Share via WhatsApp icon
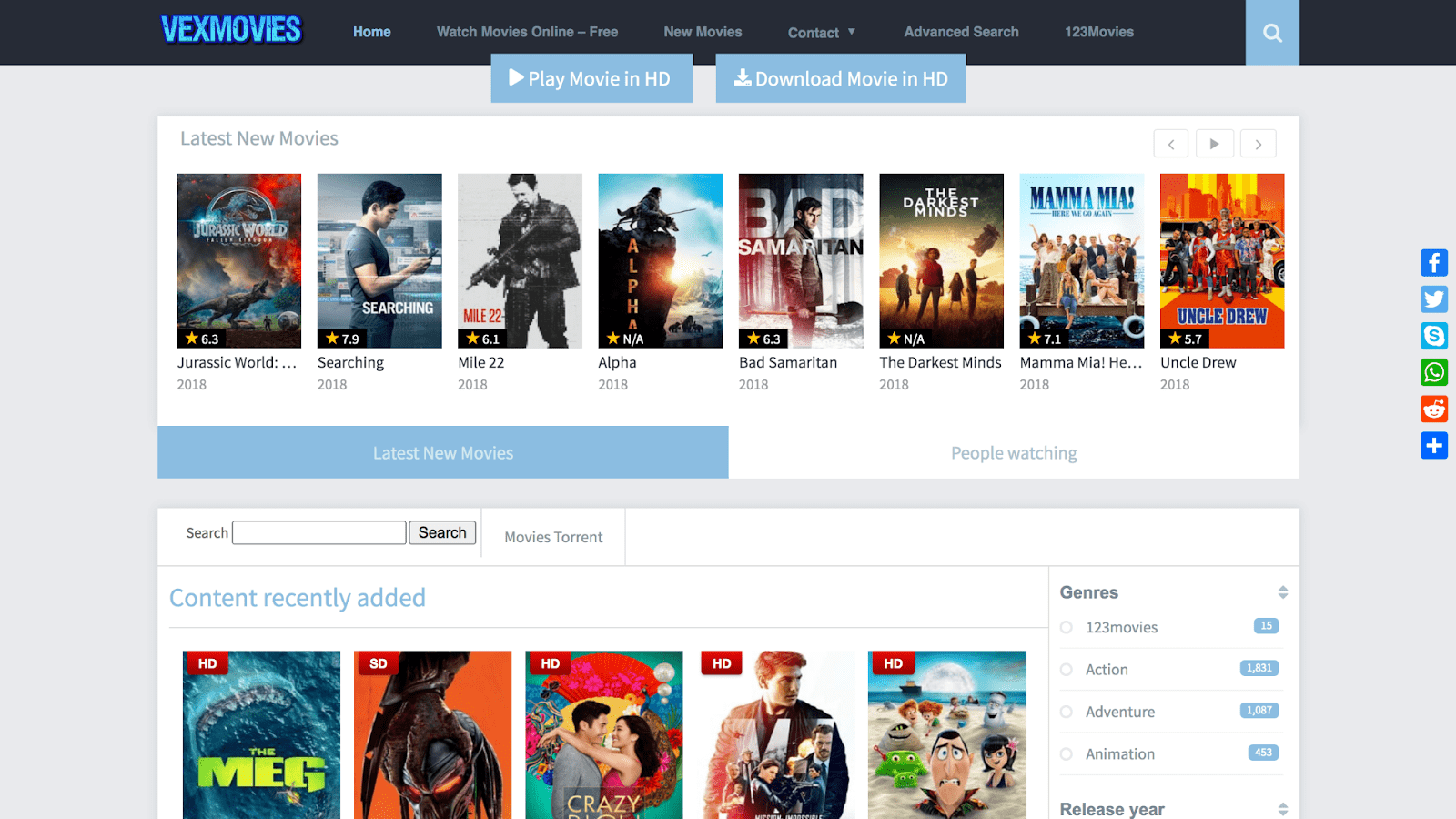This screenshot has width=1456, height=819. point(1434,372)
